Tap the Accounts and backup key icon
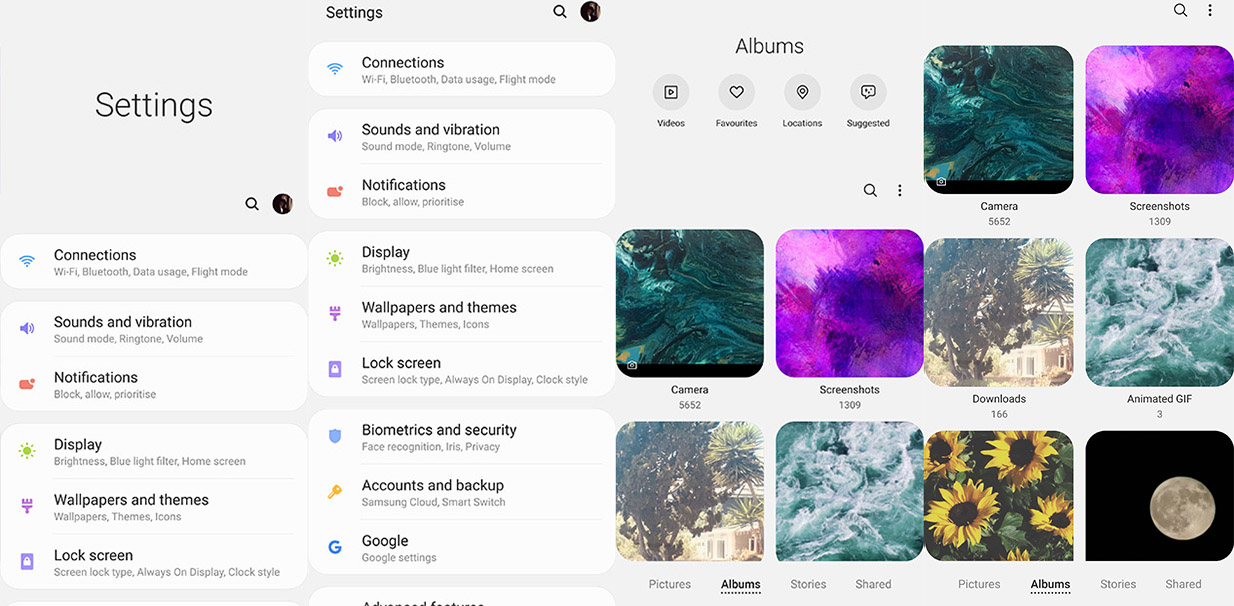Screen dimensions: 1234x606 tap(335, 492)
